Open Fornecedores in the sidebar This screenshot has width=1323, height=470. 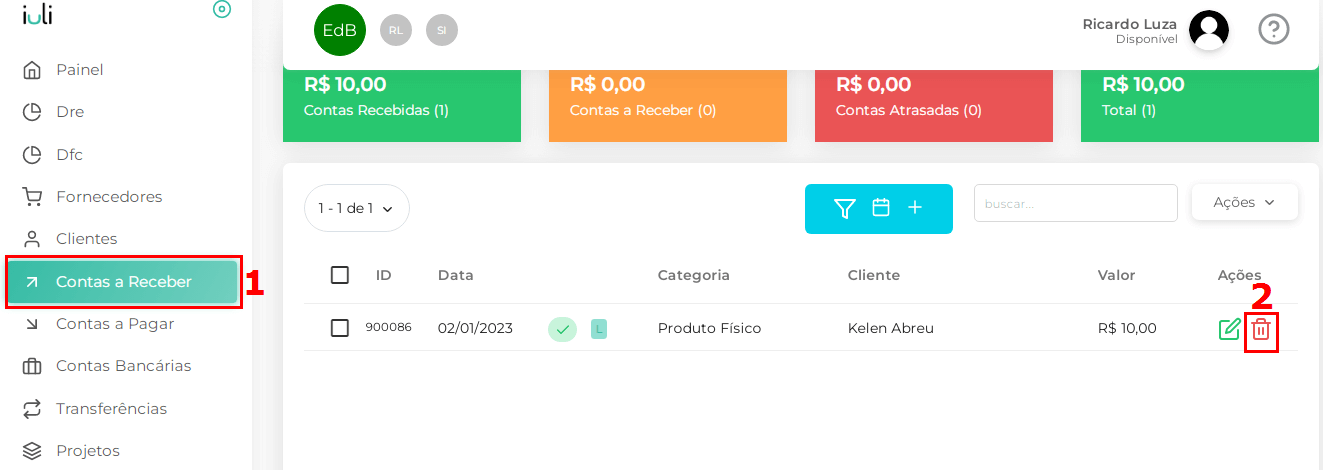(x=108, y=197)
